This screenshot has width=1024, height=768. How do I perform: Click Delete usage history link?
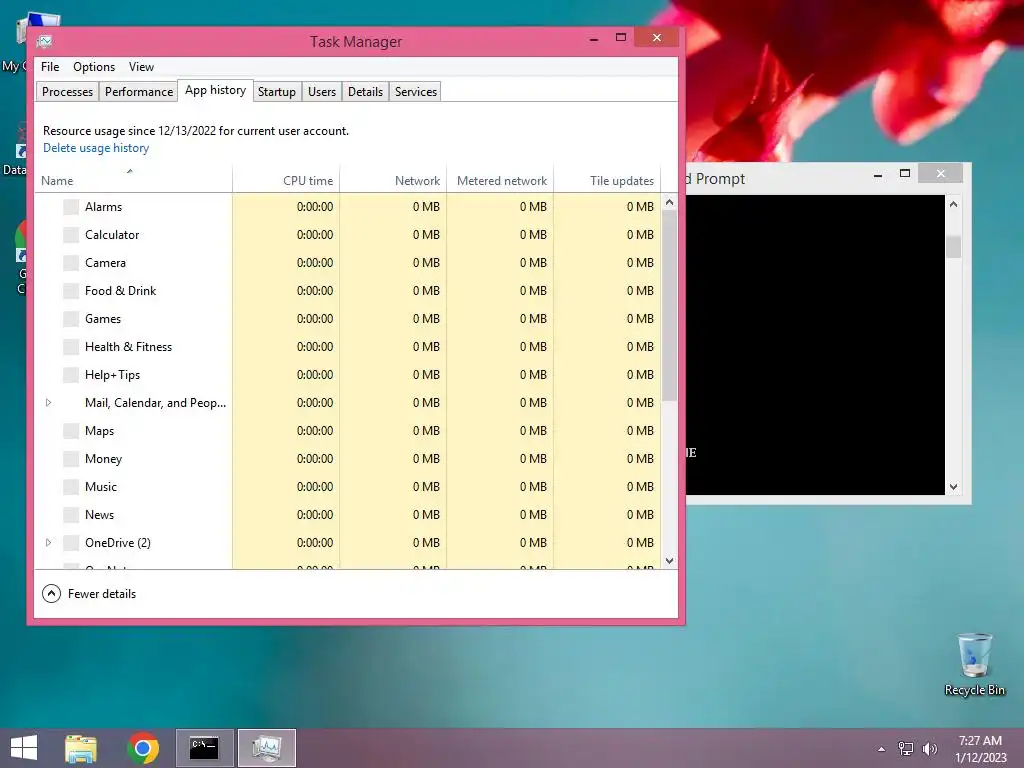coord(96,148)
